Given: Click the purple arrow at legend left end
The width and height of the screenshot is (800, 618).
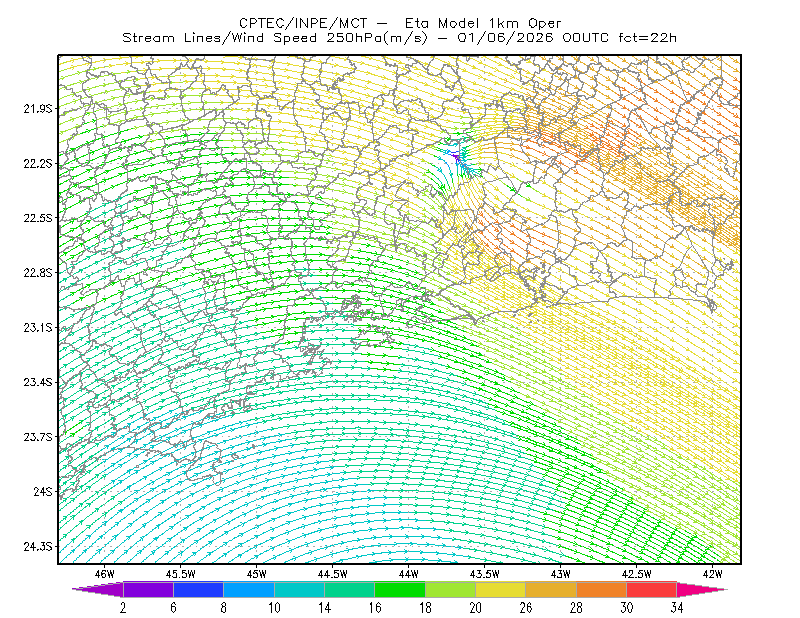Looking at the screenshot, I should (x=97, y=589).
